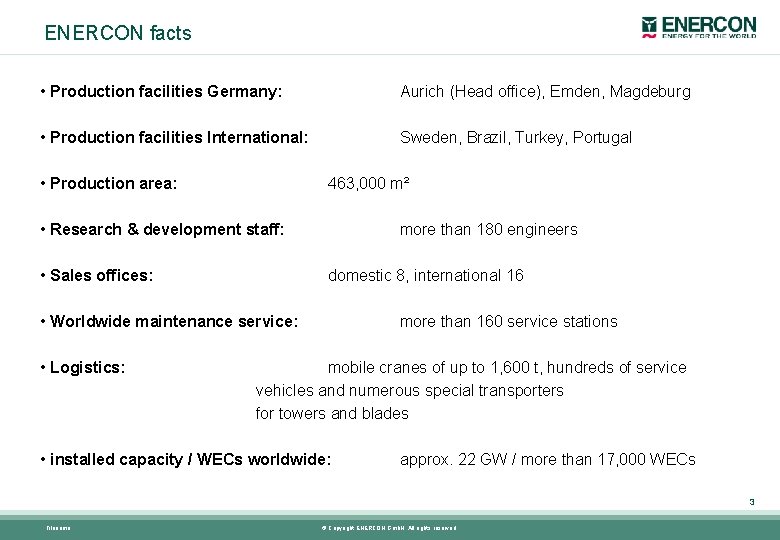
Task: Click the copyright notice in the footer
Action: (389, 528)
